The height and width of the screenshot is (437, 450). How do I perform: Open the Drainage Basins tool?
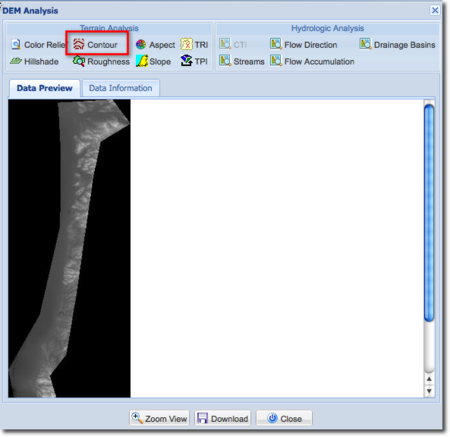coord(397,44)
